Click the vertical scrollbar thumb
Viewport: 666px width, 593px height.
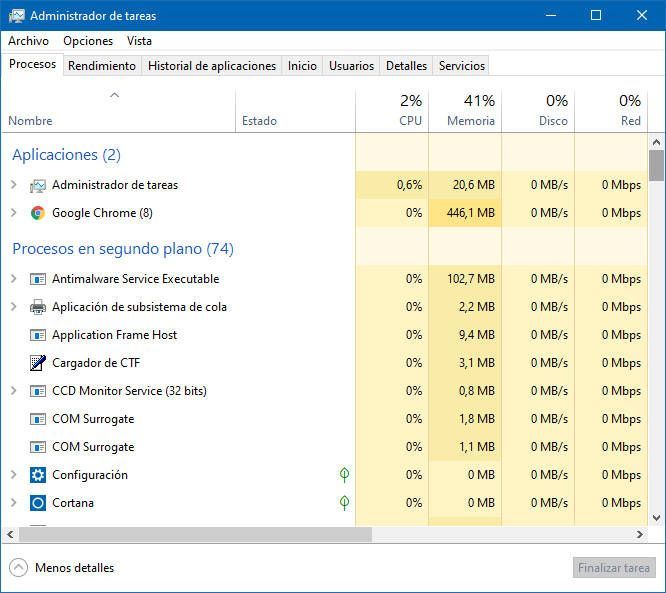click(656, 166)
